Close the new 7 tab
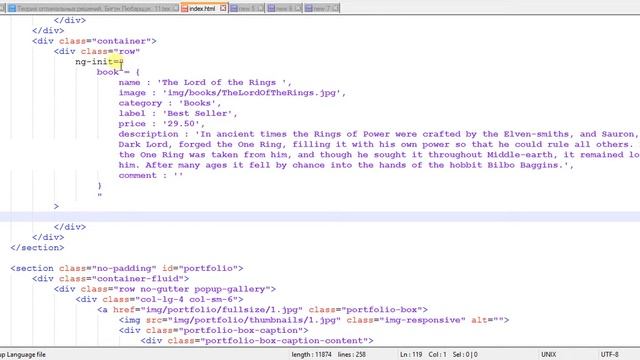Screen dimensions: 640x360 coord(336,8)
